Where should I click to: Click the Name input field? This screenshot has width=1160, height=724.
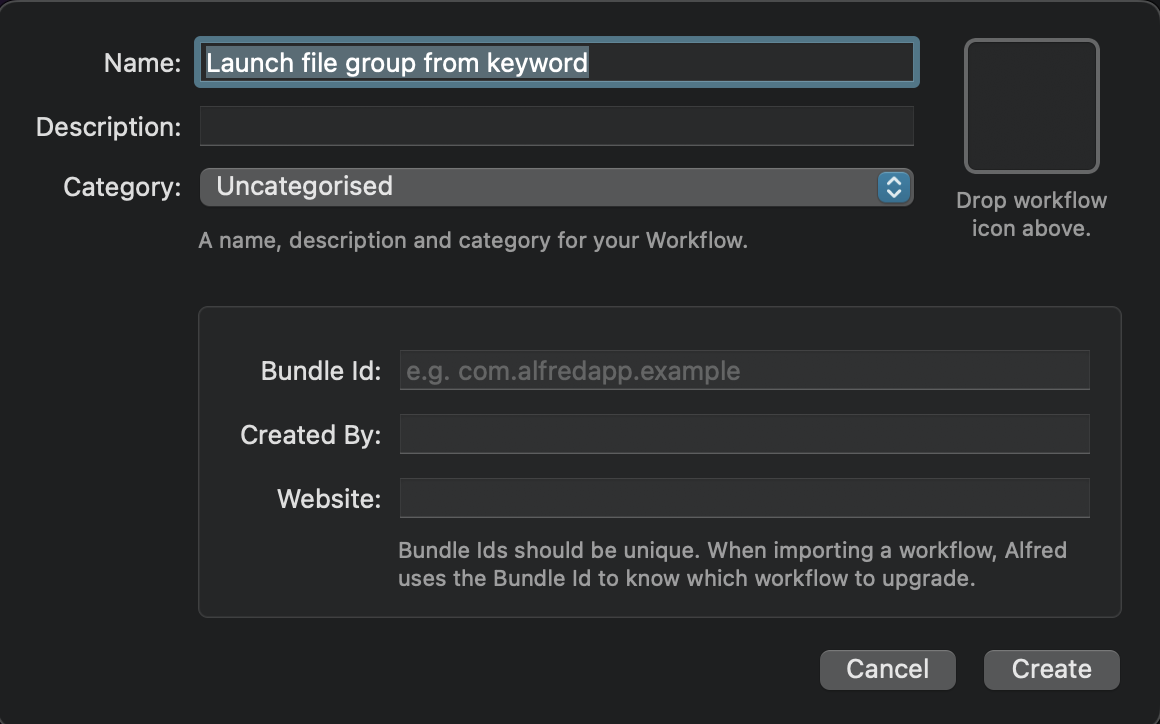[556, 62]
